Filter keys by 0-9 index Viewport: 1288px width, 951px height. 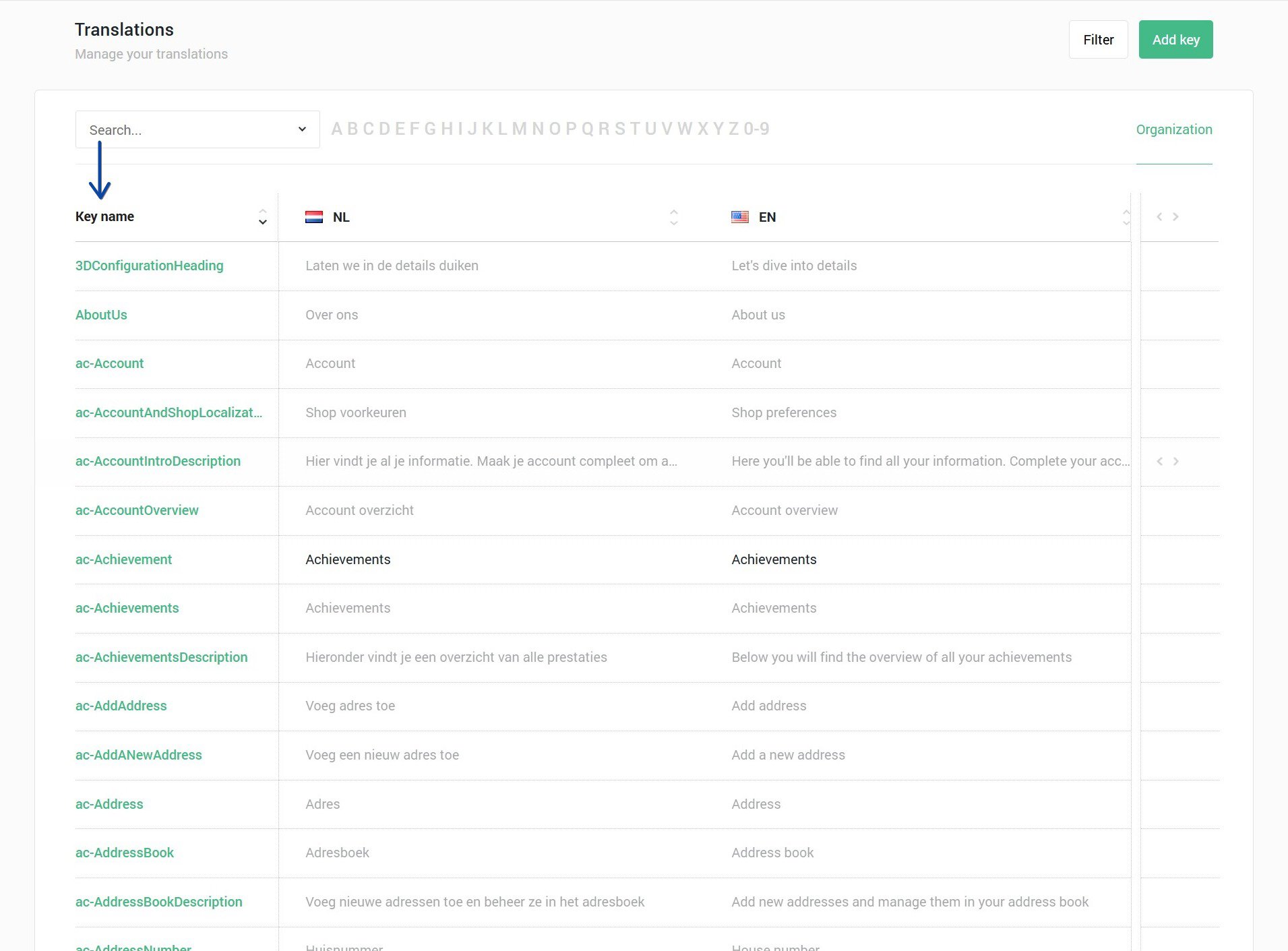756,129
